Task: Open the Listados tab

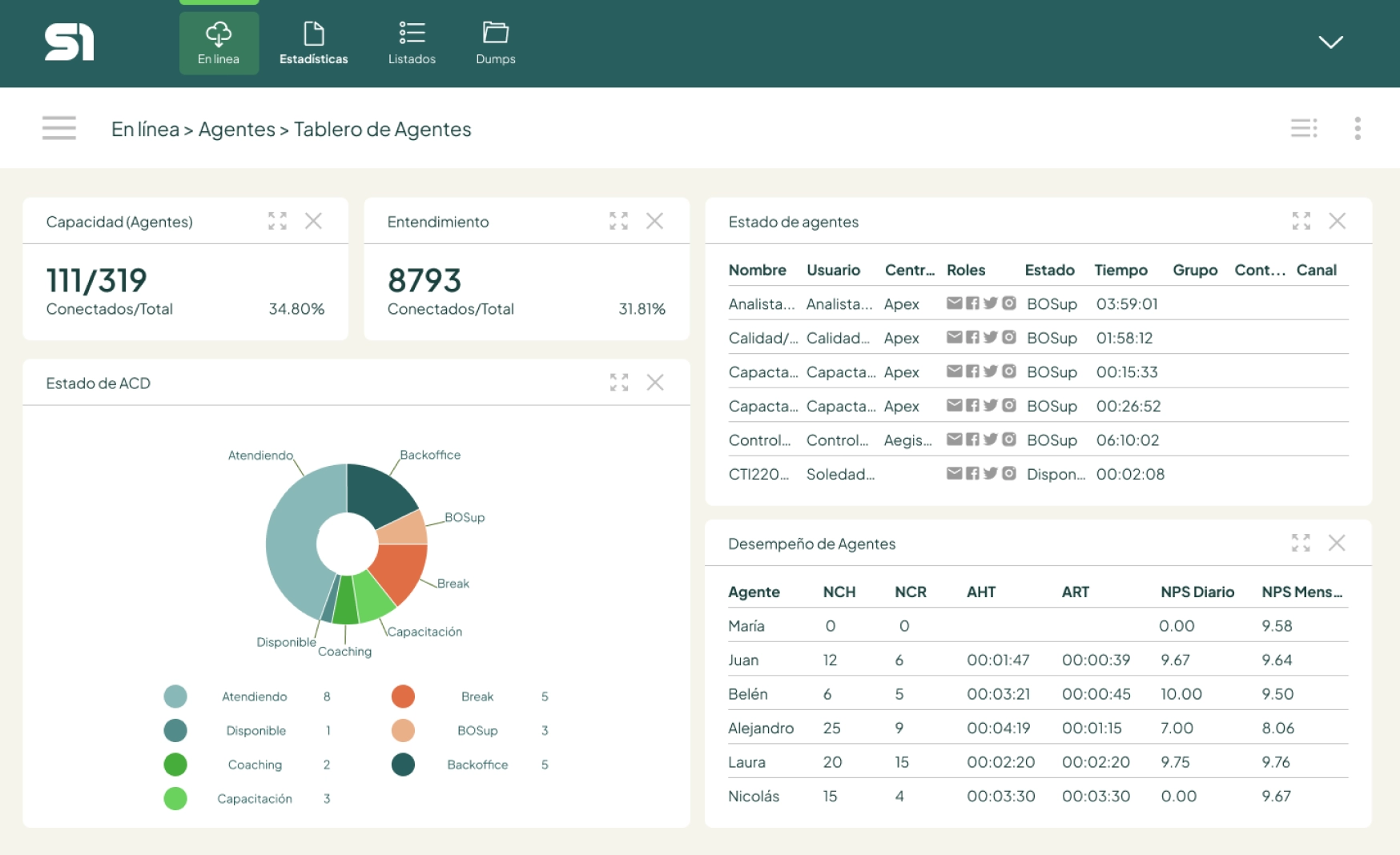Action: [x=412, y=43]
